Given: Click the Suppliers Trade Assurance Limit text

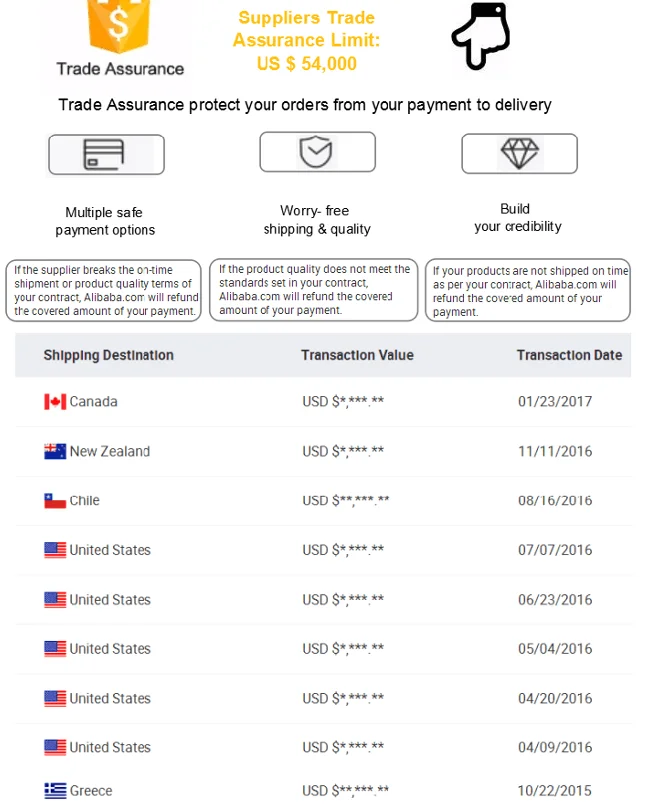Looking at the screenshot, I should pyautogui.click(x=305, y=41).
